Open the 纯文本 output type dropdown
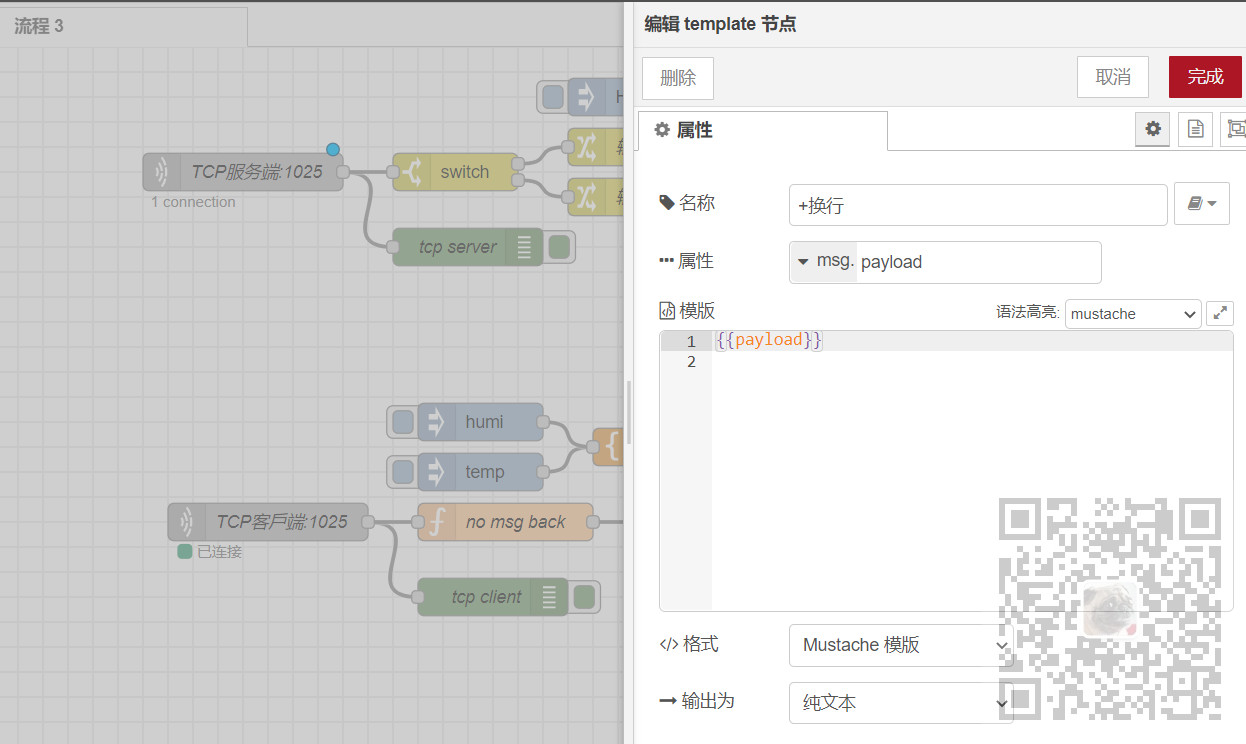The image size is (1246, 744). [x=901, y=703]
